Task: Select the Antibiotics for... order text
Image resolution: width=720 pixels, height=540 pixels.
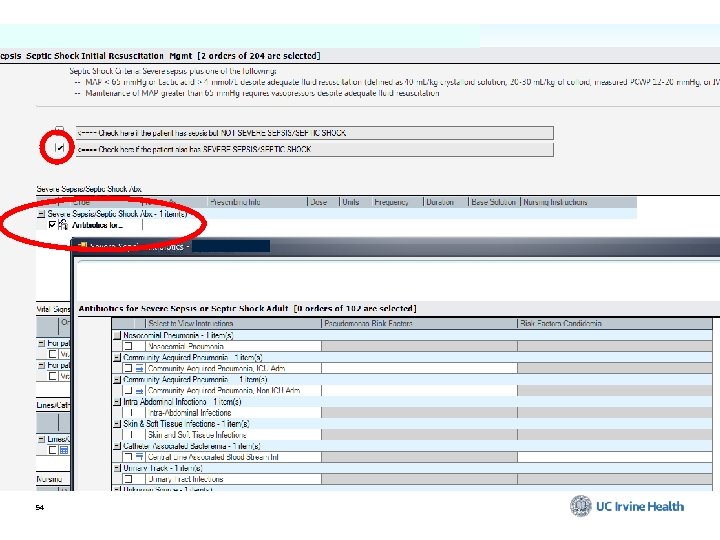Action: coord(97,225)
